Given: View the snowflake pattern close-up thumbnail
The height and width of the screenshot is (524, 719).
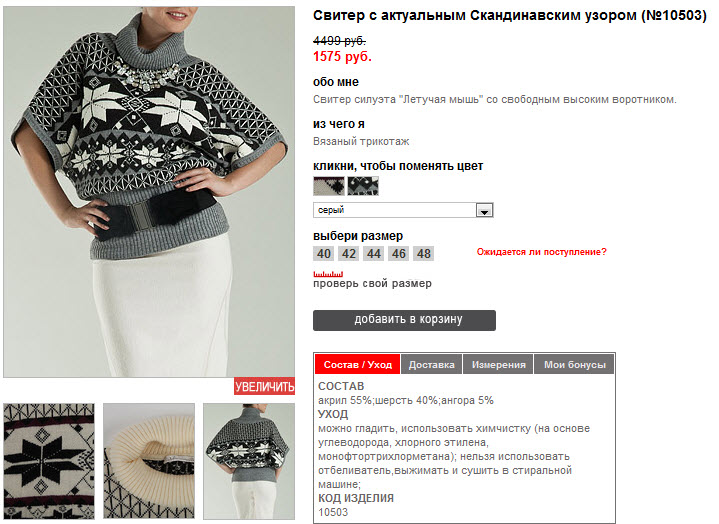Looking at the screenshot, I should tap(49, 461).
